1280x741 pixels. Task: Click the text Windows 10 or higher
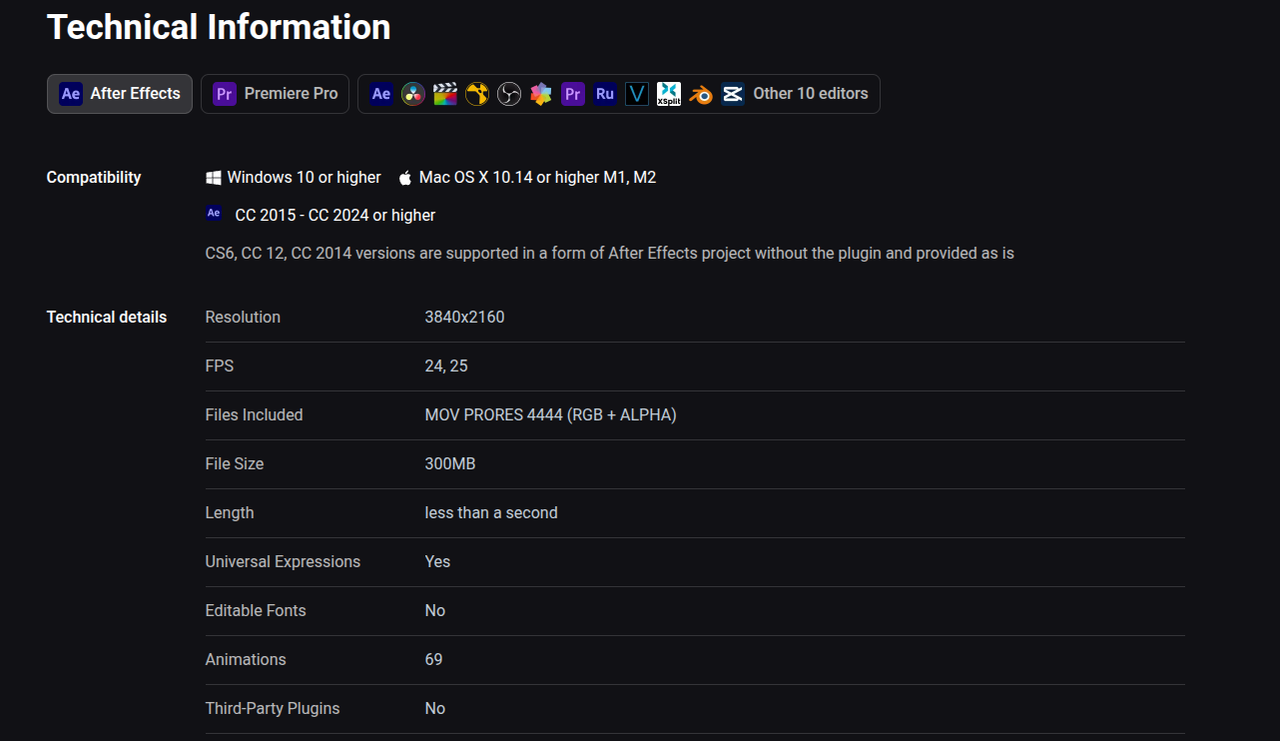click(304, 177)
